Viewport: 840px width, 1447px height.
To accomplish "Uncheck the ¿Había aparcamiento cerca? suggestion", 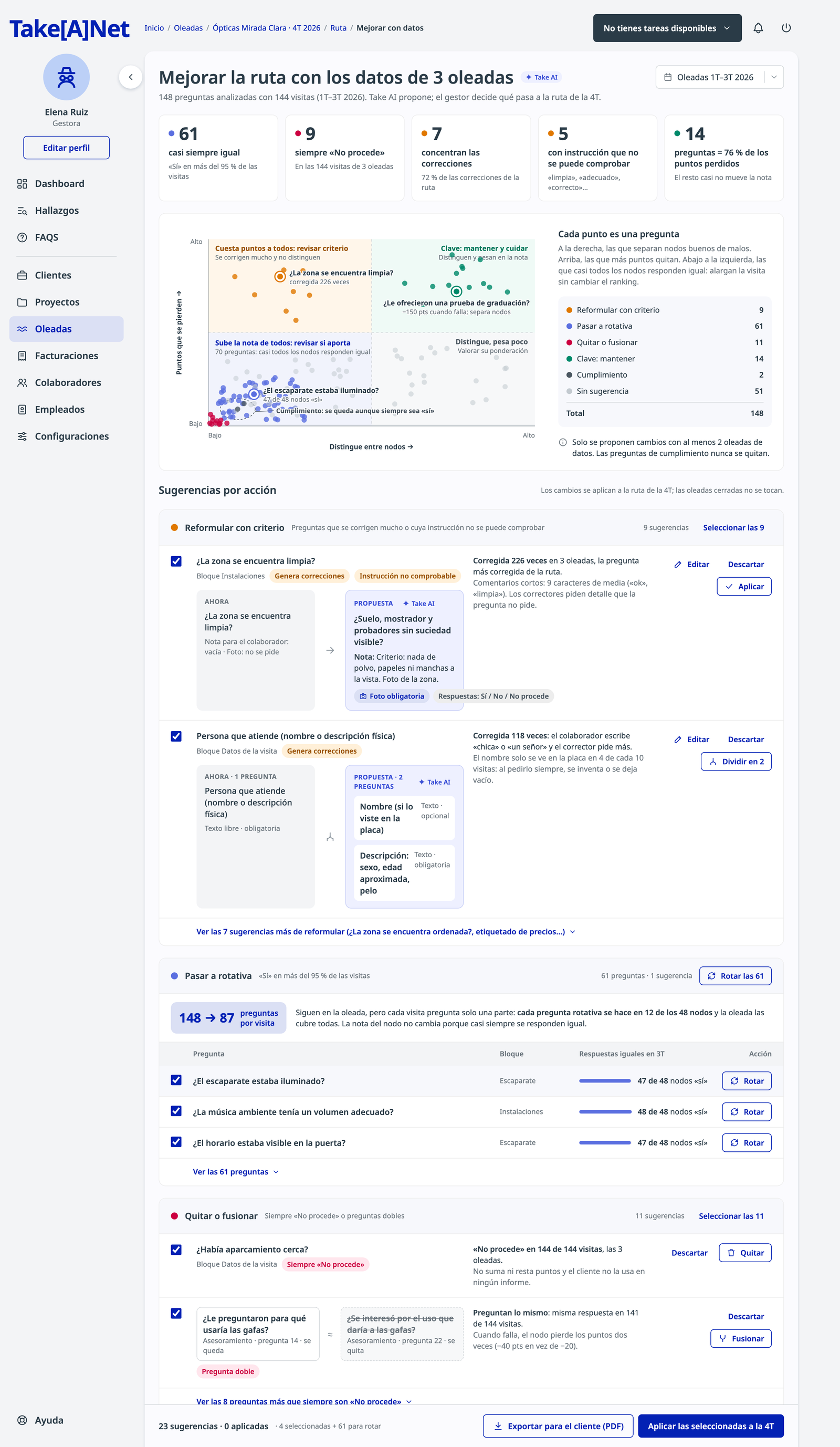I will (176, 1250).
